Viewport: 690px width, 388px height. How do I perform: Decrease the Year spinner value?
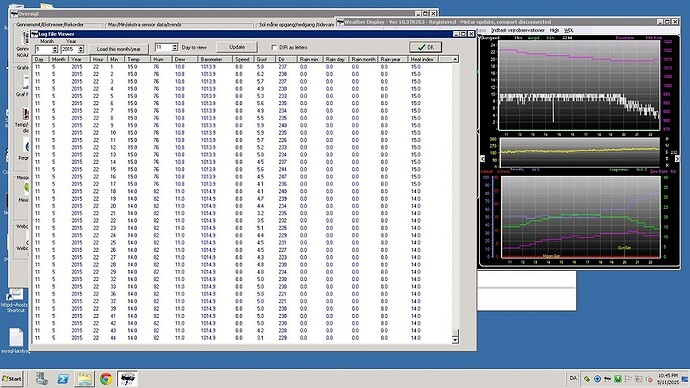81,51
